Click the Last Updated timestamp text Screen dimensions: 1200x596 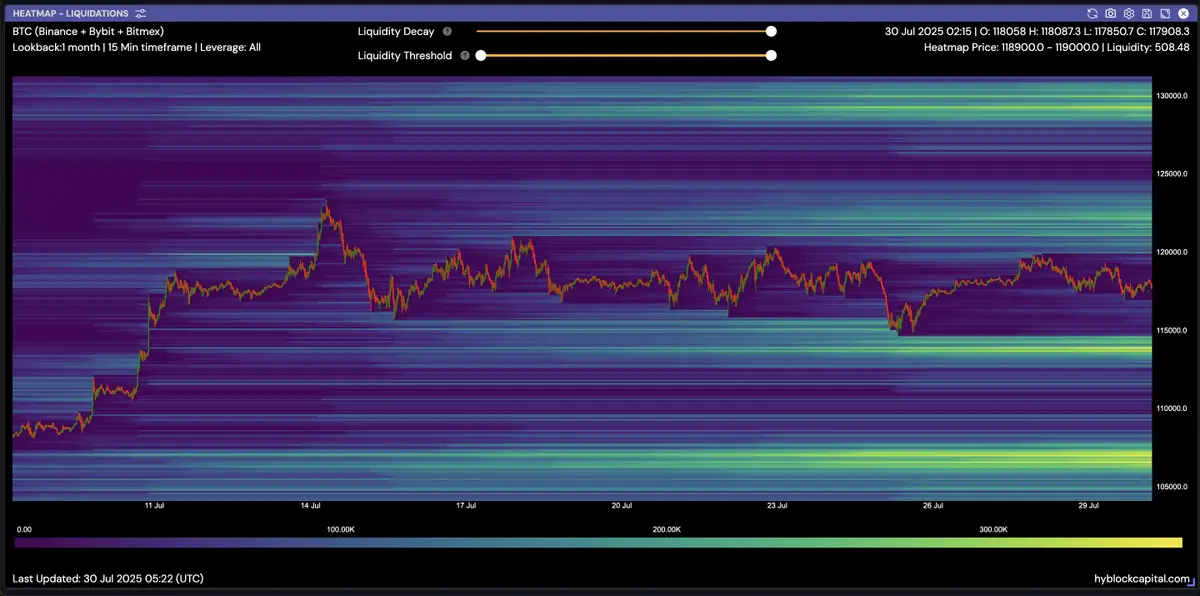point(110,579)
